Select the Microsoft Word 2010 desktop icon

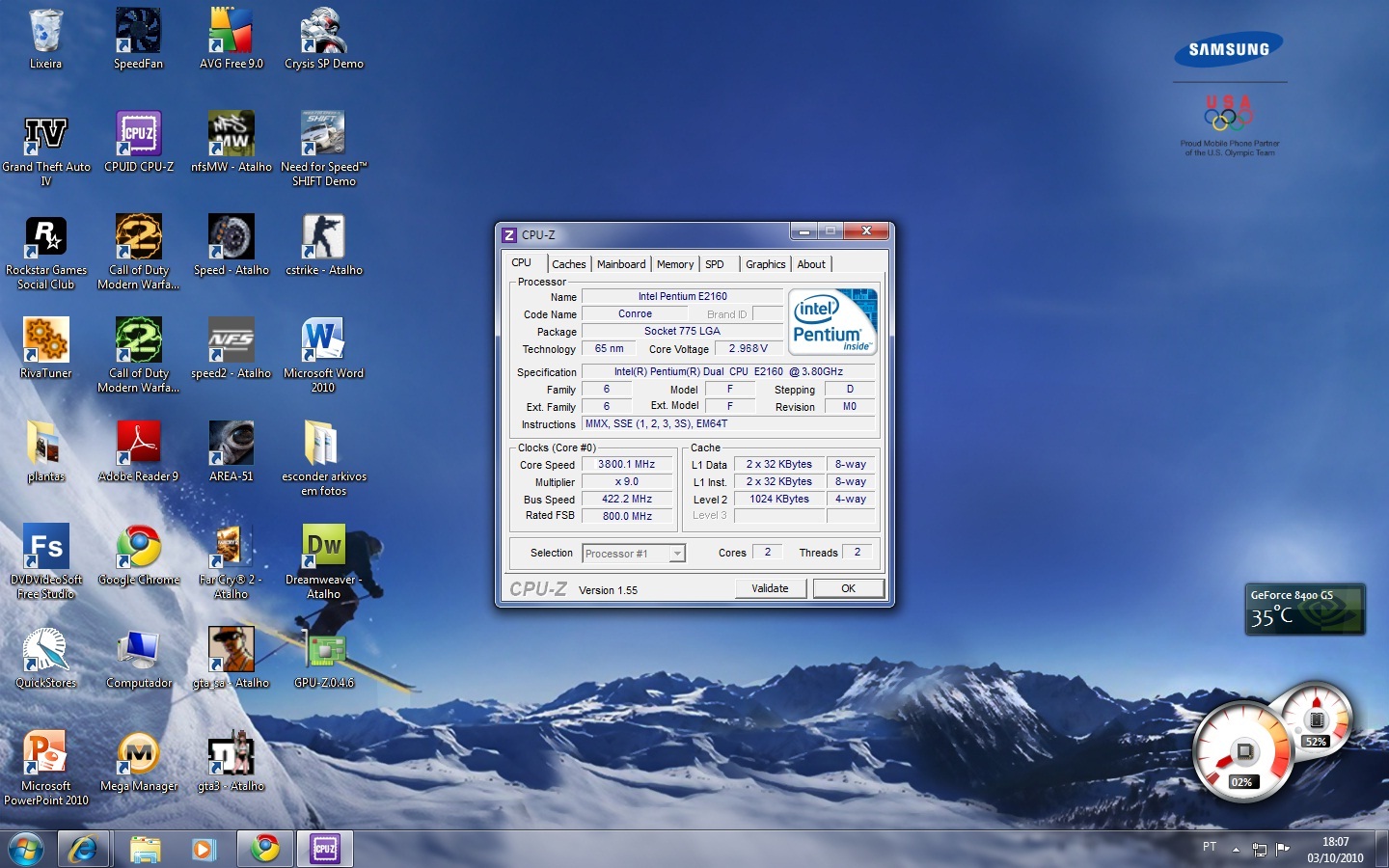324,355
